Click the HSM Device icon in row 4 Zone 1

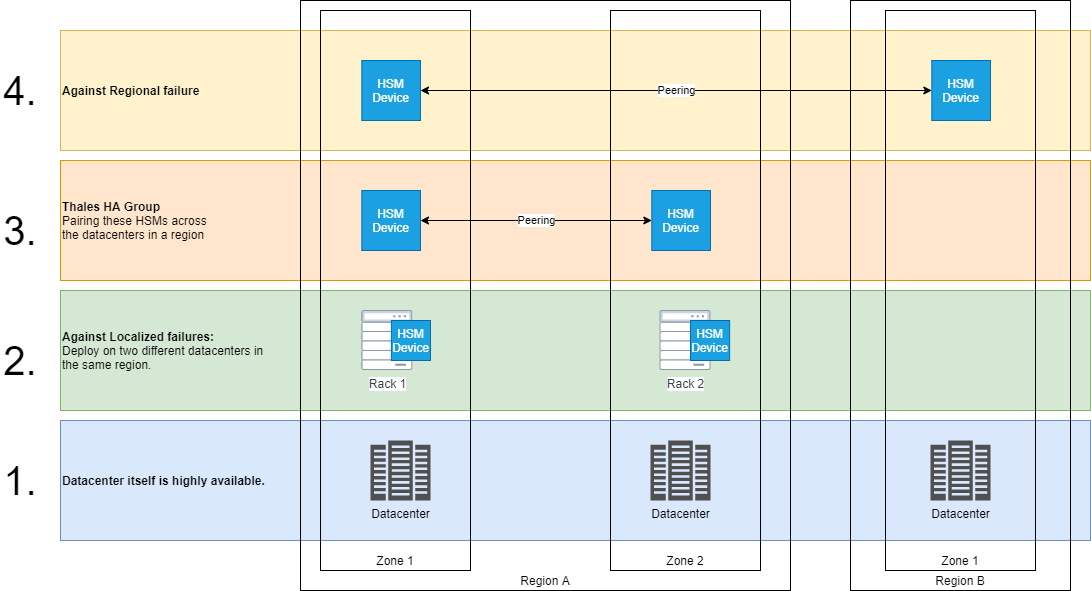[x=391, y=90]
